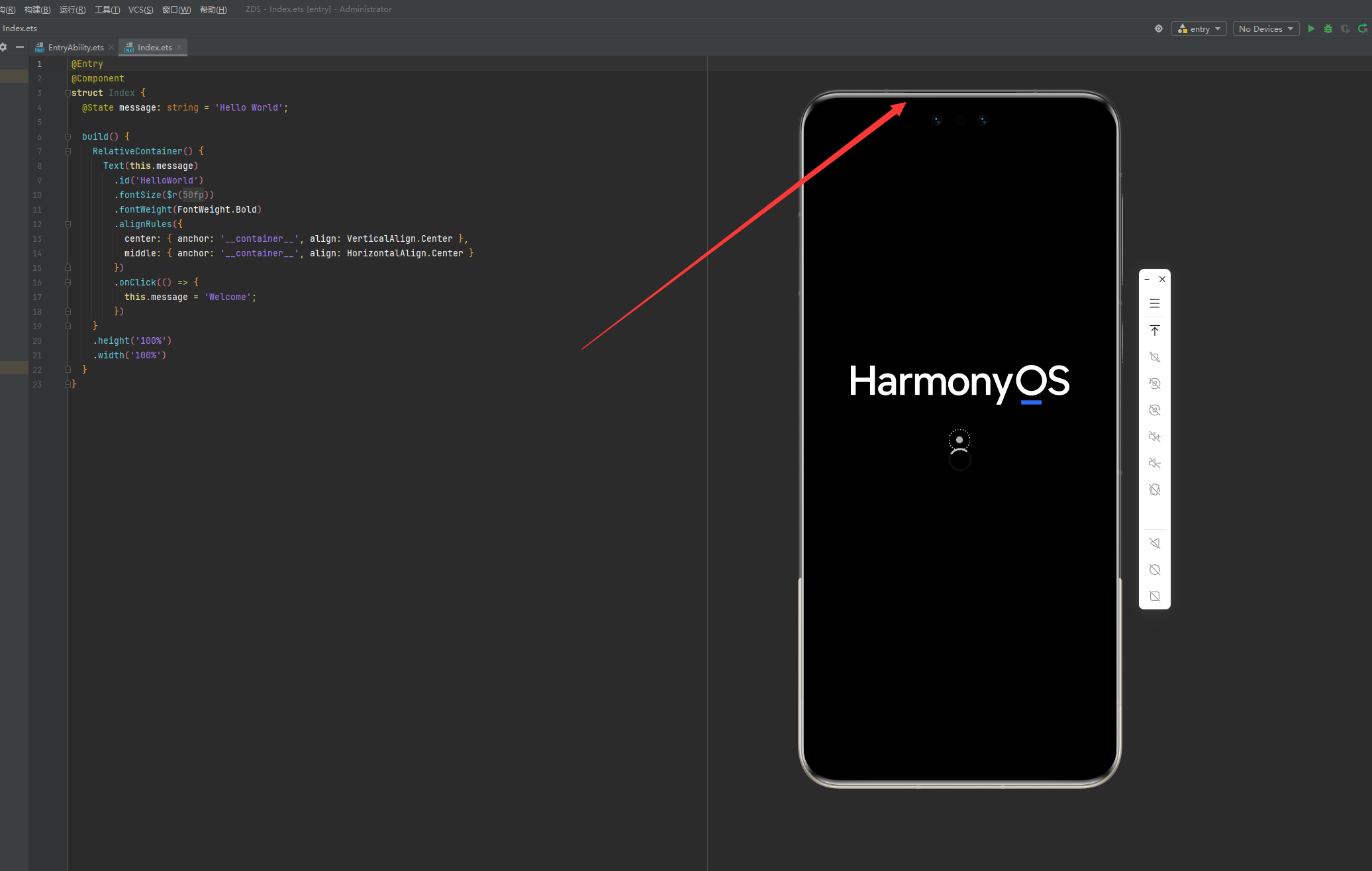Click the emulator pin-to-top arrow icon

tap(1155, 331)
